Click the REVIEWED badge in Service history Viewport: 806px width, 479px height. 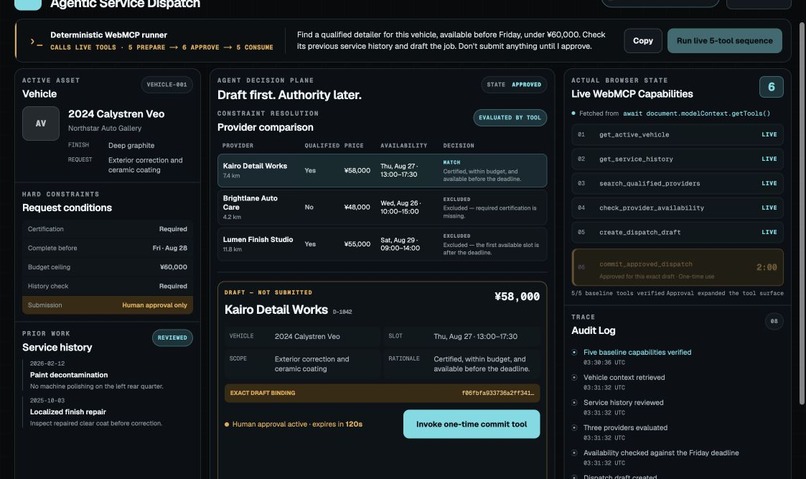click(172, 338)
